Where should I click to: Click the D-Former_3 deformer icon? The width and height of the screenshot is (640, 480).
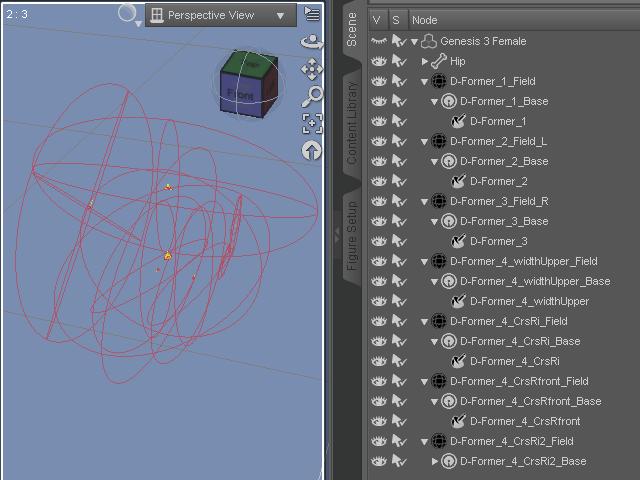click(x=458, y=241)
